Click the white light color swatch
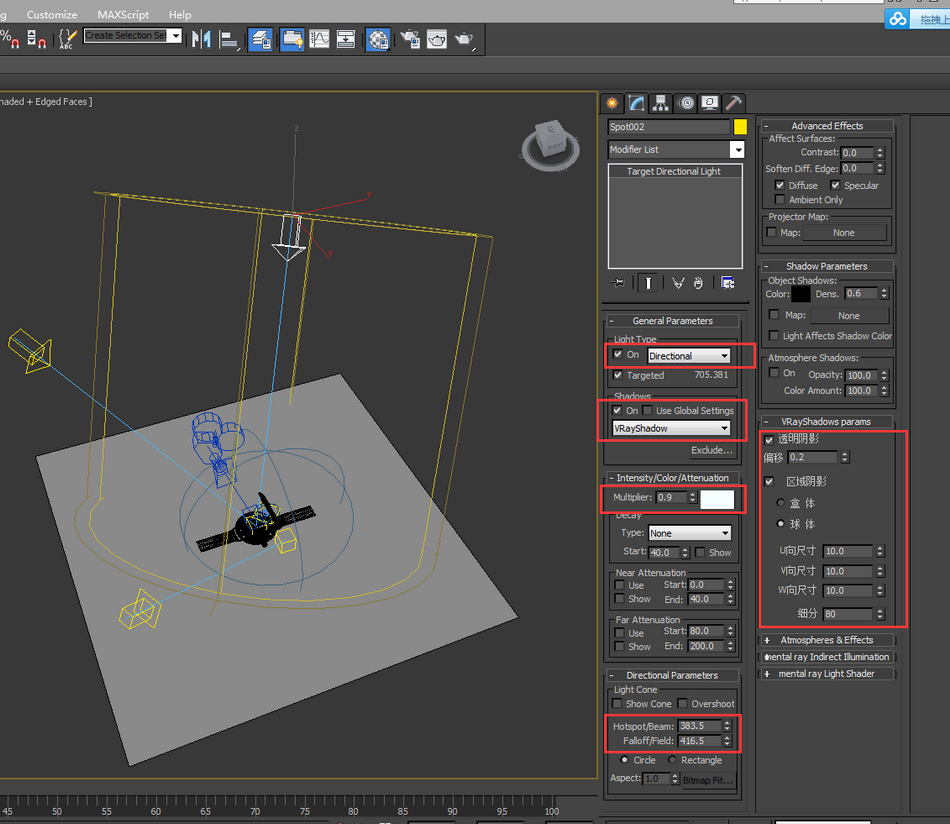Viewport: 950px width, 824px height. click(717, 498)
